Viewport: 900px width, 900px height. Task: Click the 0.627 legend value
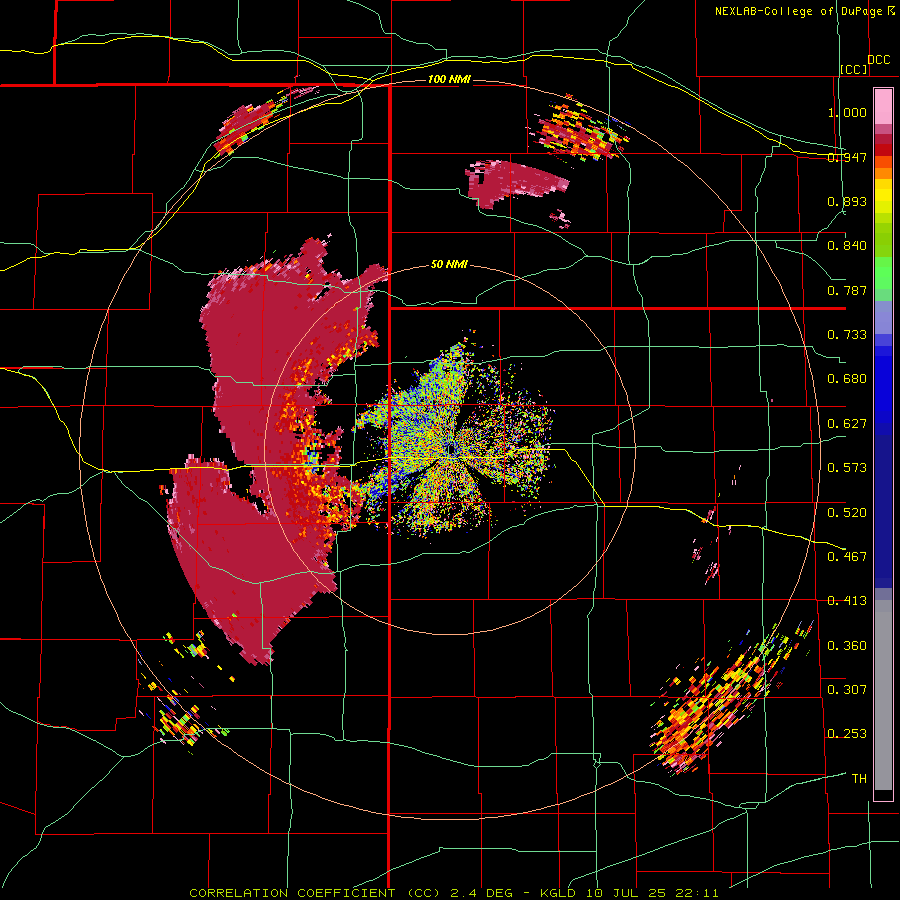[847, 424]
